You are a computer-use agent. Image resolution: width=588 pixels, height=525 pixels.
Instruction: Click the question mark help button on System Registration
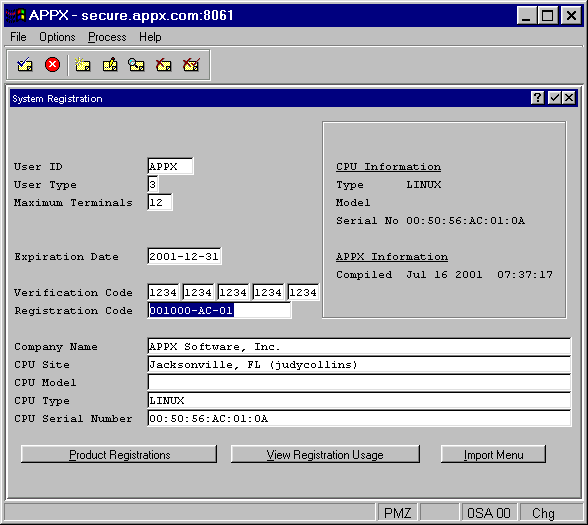537,98
